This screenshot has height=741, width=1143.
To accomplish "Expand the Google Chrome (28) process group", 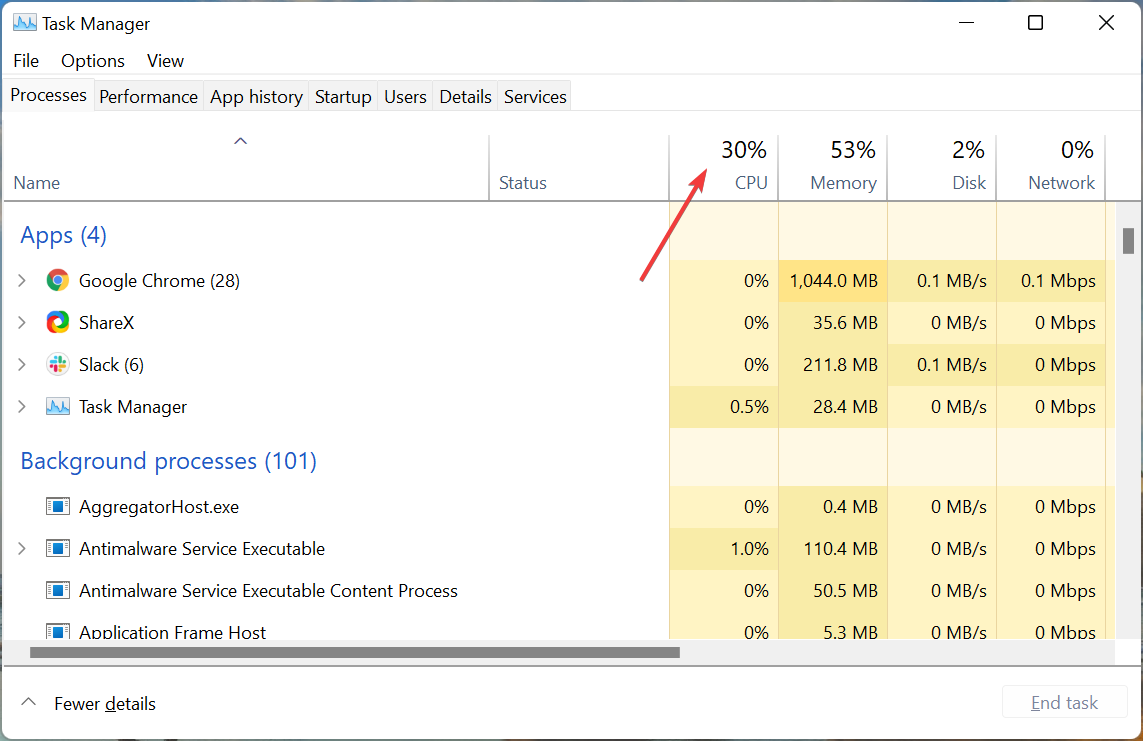I will coord(22,281).
